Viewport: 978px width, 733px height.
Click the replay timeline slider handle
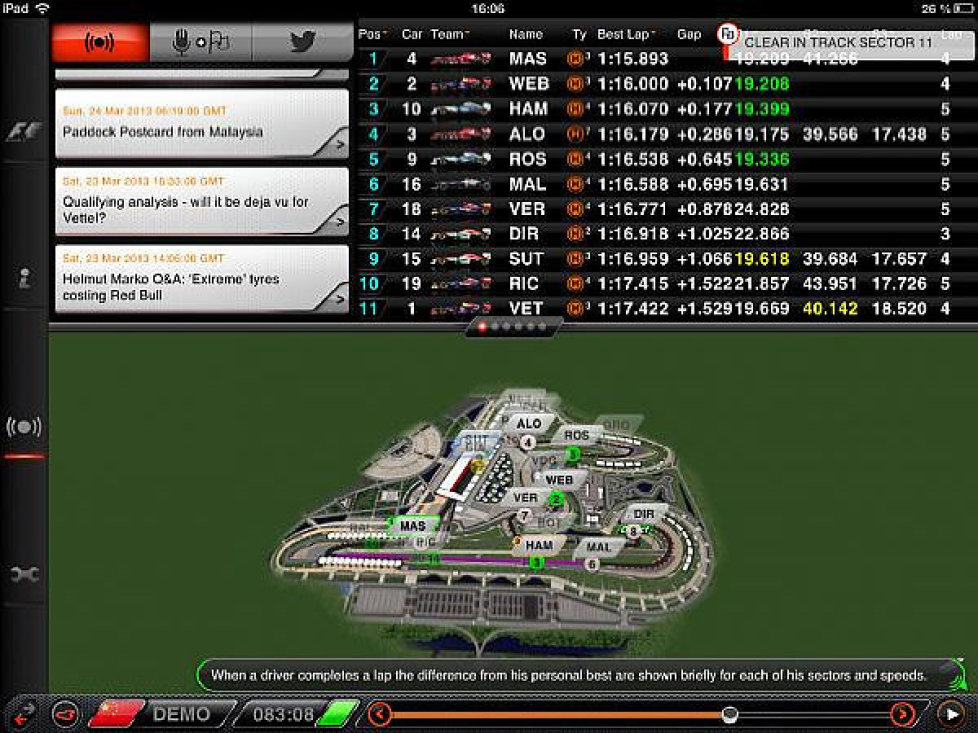tap(730, 713)
